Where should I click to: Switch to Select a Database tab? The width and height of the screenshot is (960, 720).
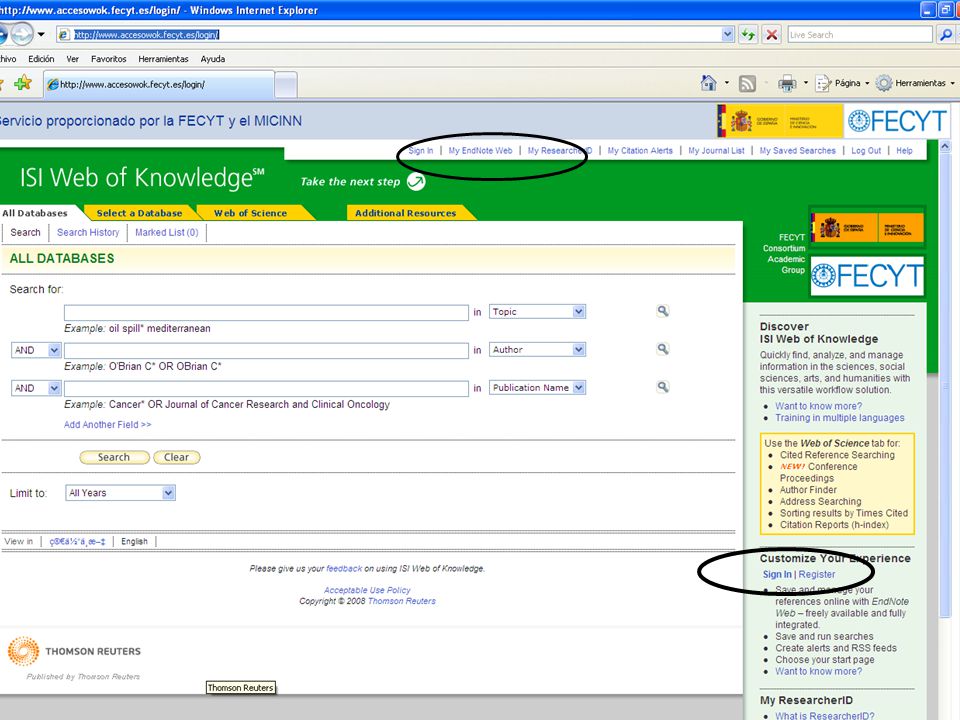[x=140, y=213]
